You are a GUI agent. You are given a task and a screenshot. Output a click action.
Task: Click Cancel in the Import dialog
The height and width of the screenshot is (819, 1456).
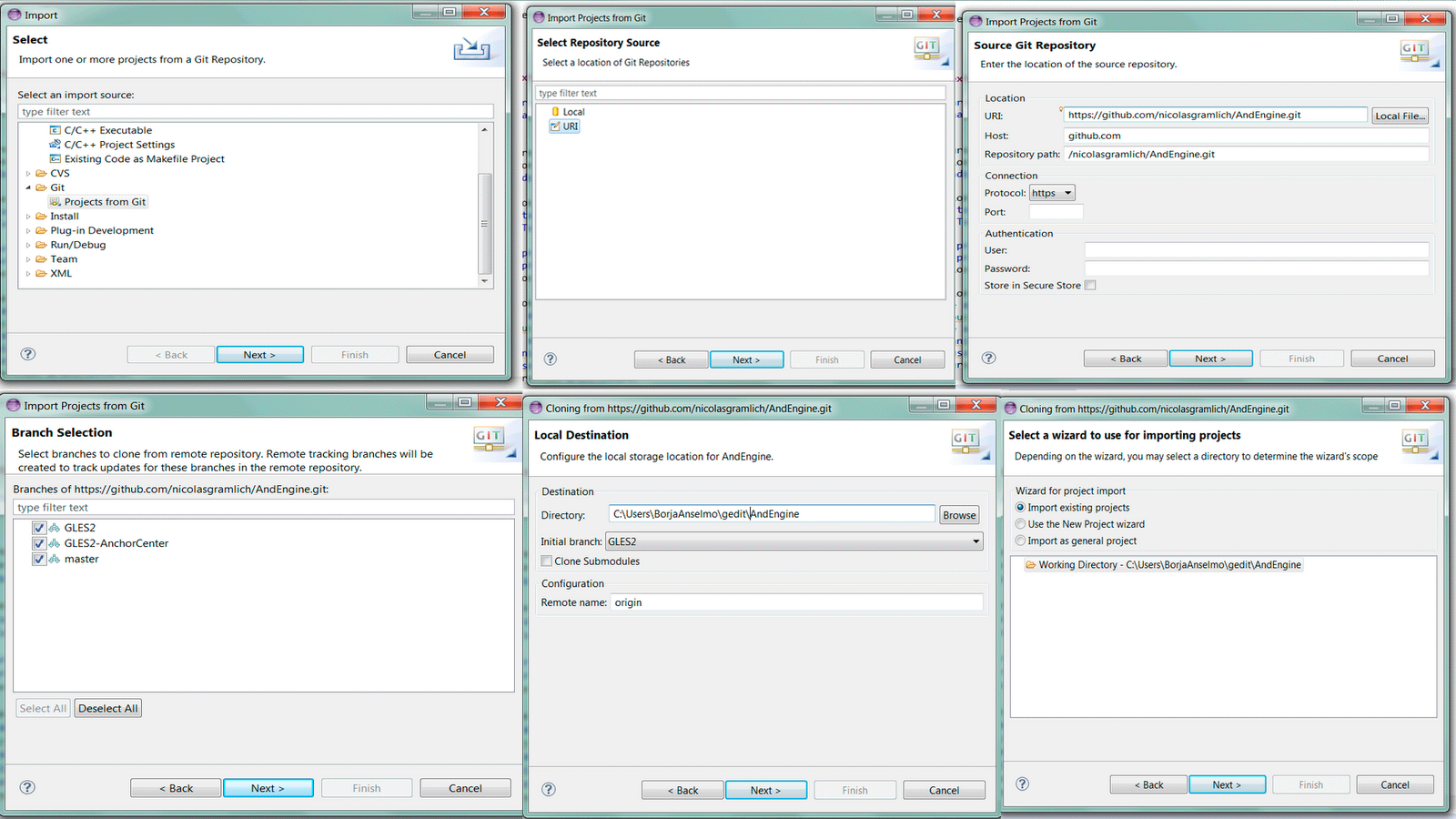pos(450,355)
